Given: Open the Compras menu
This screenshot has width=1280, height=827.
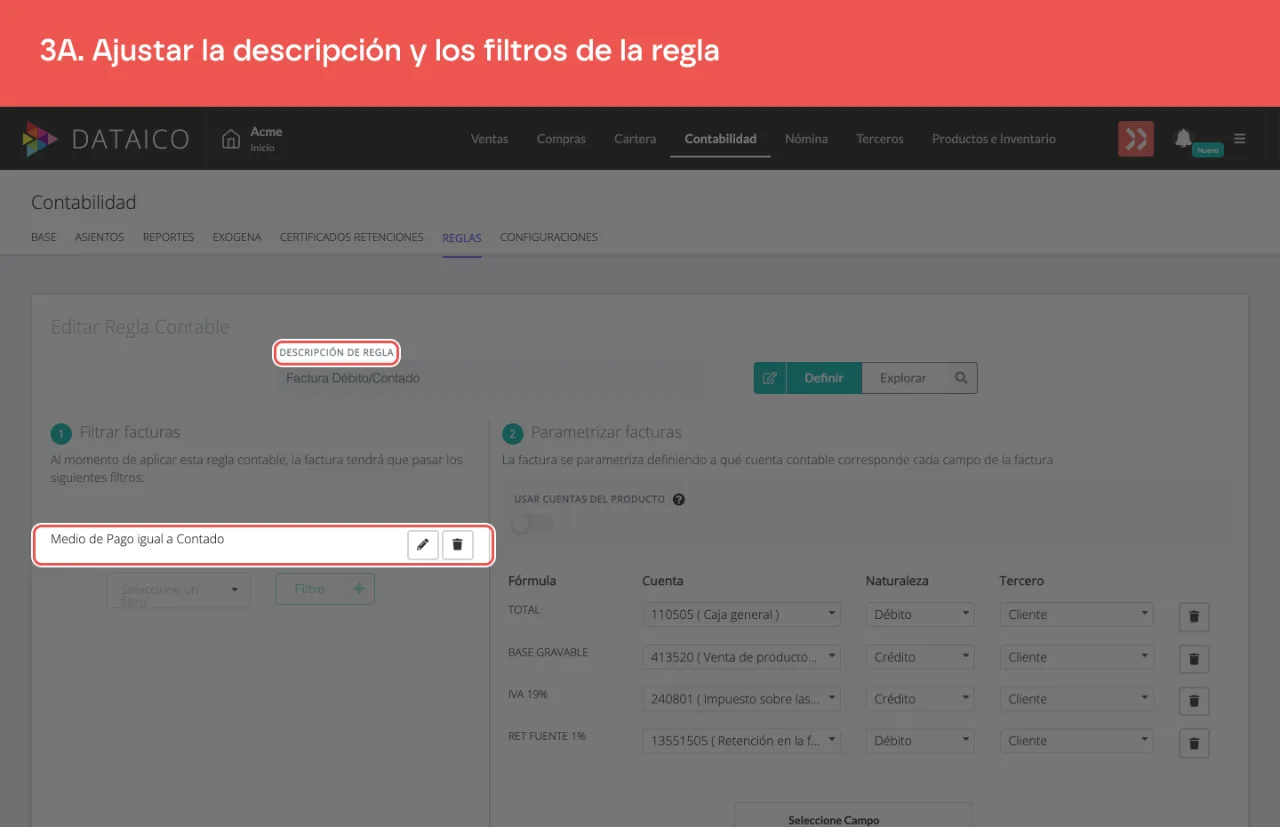Looking at the screenshot, I should click(561, 139).
